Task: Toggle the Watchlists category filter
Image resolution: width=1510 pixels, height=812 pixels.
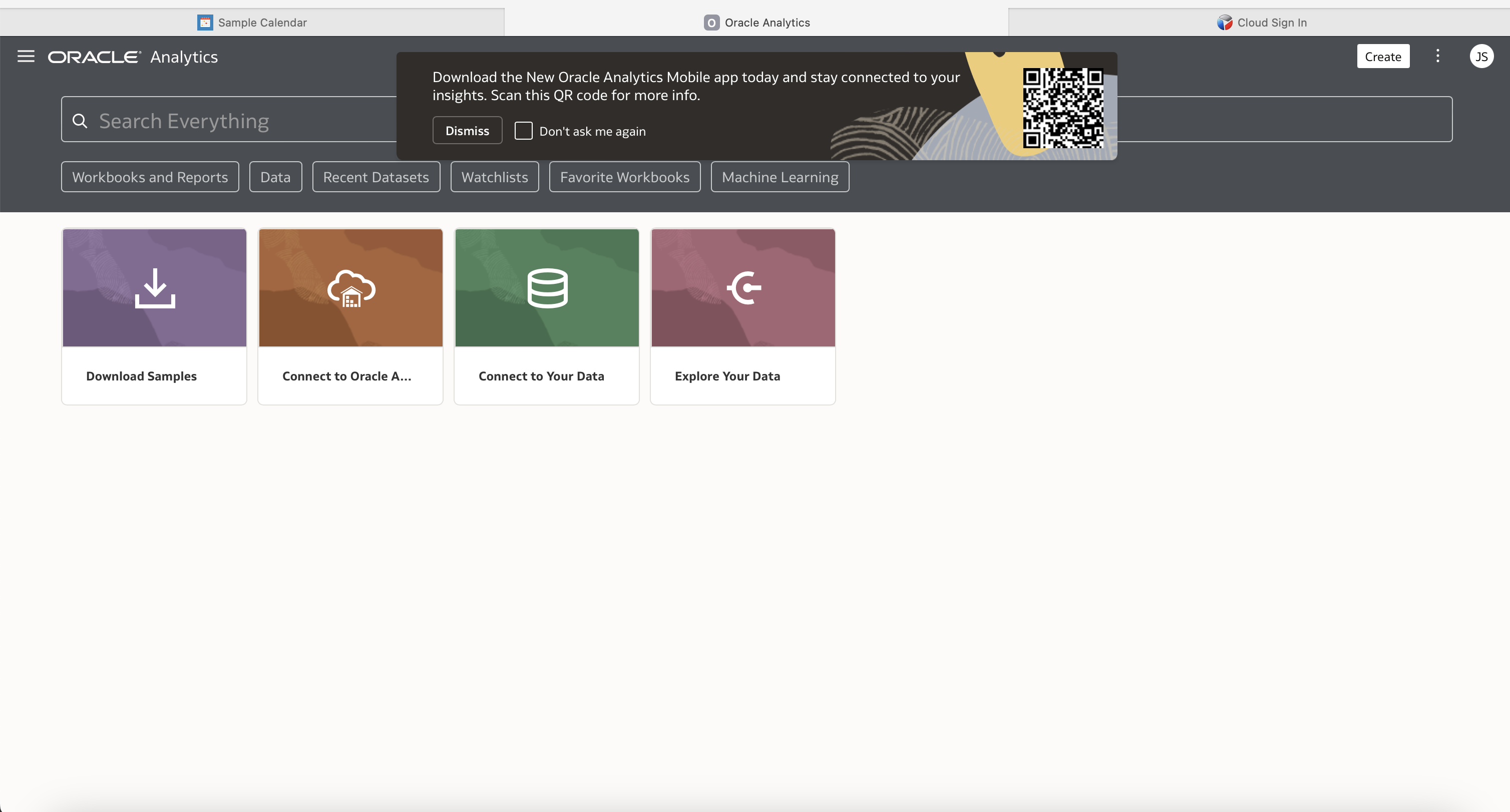Action: click(494, 177)
